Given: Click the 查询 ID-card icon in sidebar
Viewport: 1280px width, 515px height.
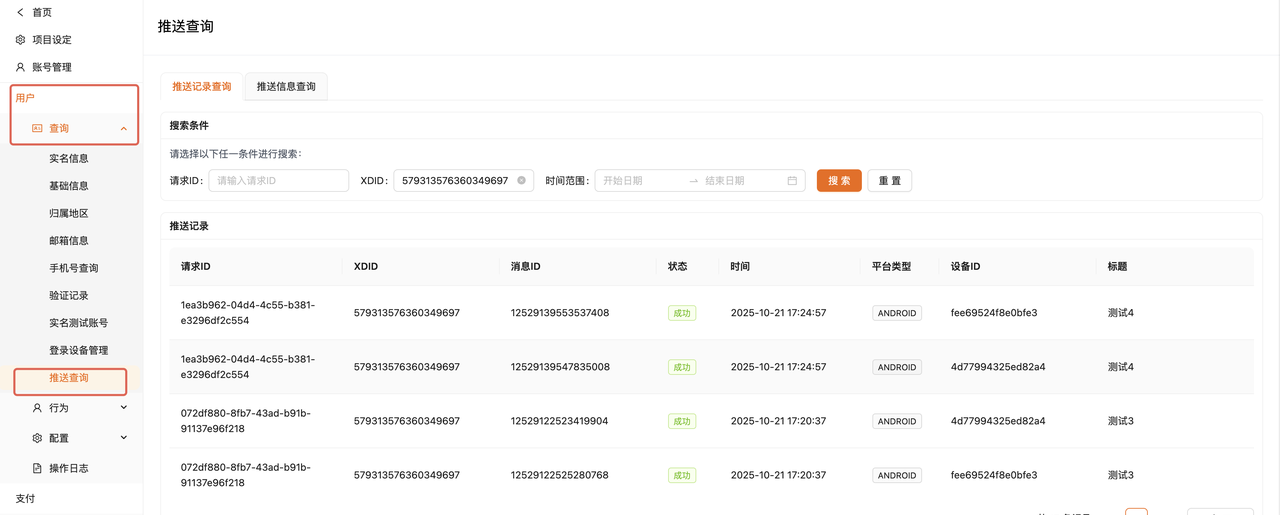Looking at the screenshot, I should 37,128.
